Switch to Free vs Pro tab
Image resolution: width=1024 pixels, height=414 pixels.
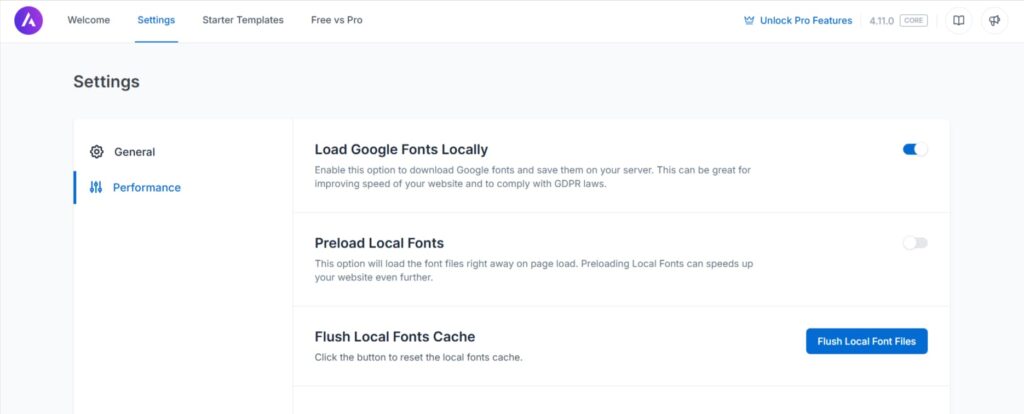pyautogui.click(x=337, y=20)
